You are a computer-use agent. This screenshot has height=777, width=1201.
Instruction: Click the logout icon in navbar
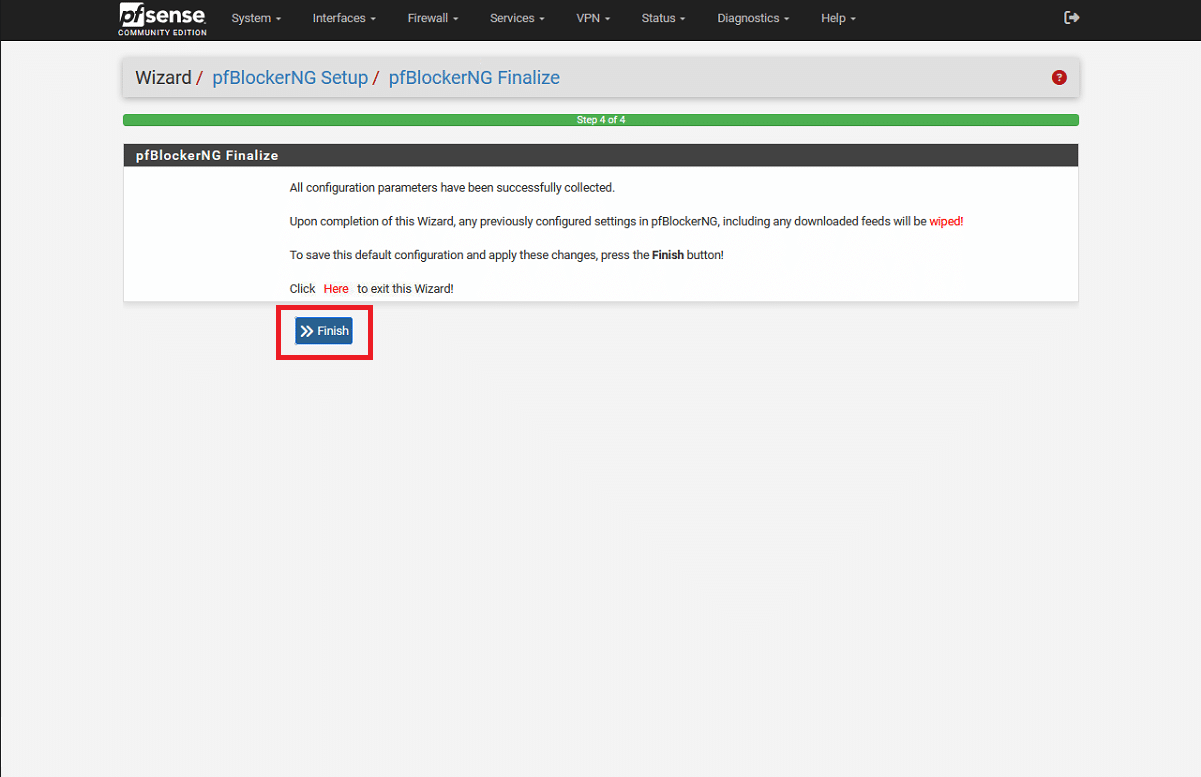pyautogui.click(x=1072, y=18)
